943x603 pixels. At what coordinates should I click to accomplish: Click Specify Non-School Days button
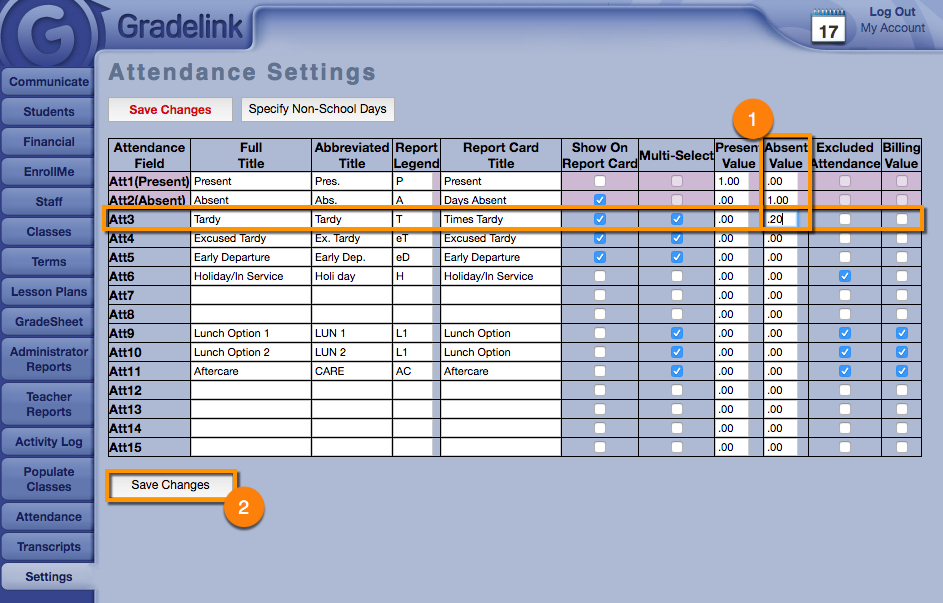[x=317, y=109]
